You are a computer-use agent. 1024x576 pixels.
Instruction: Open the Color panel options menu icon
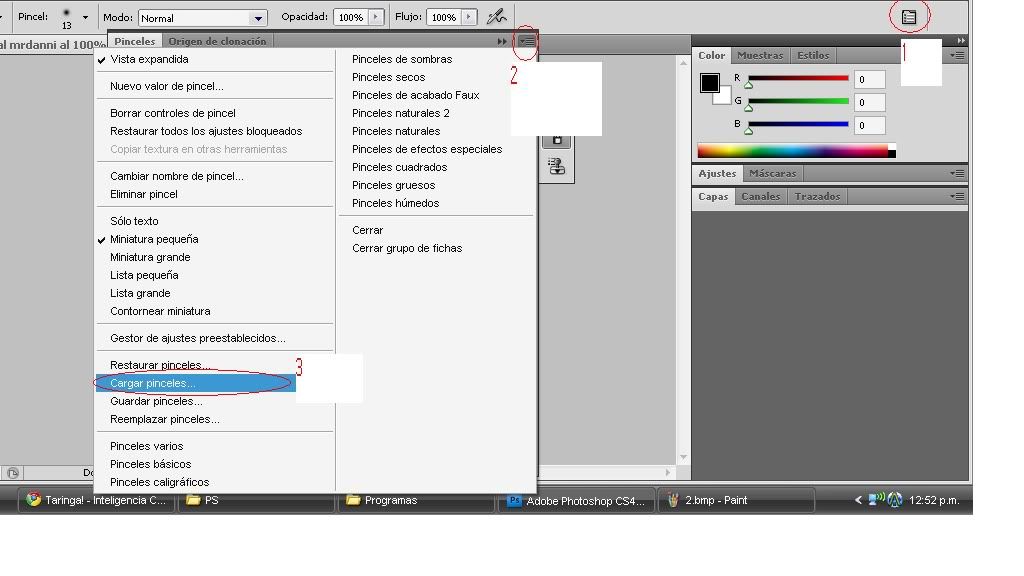[957, 56]
